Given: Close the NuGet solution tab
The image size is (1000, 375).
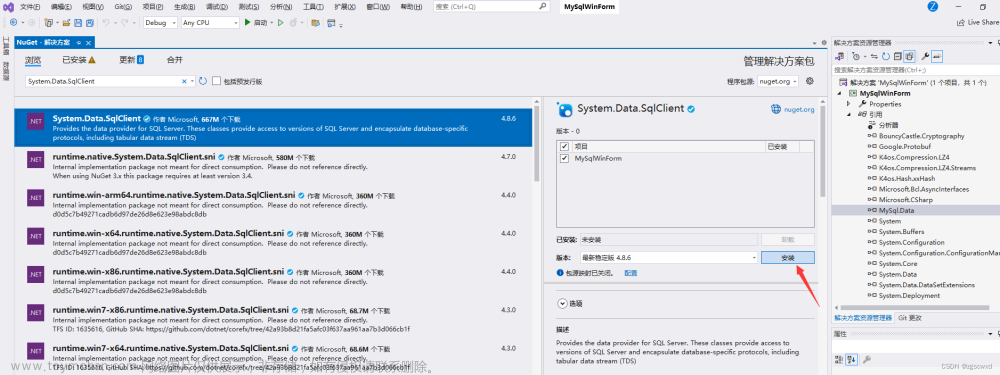Looking at the screenshot, I should pos(89,42).
